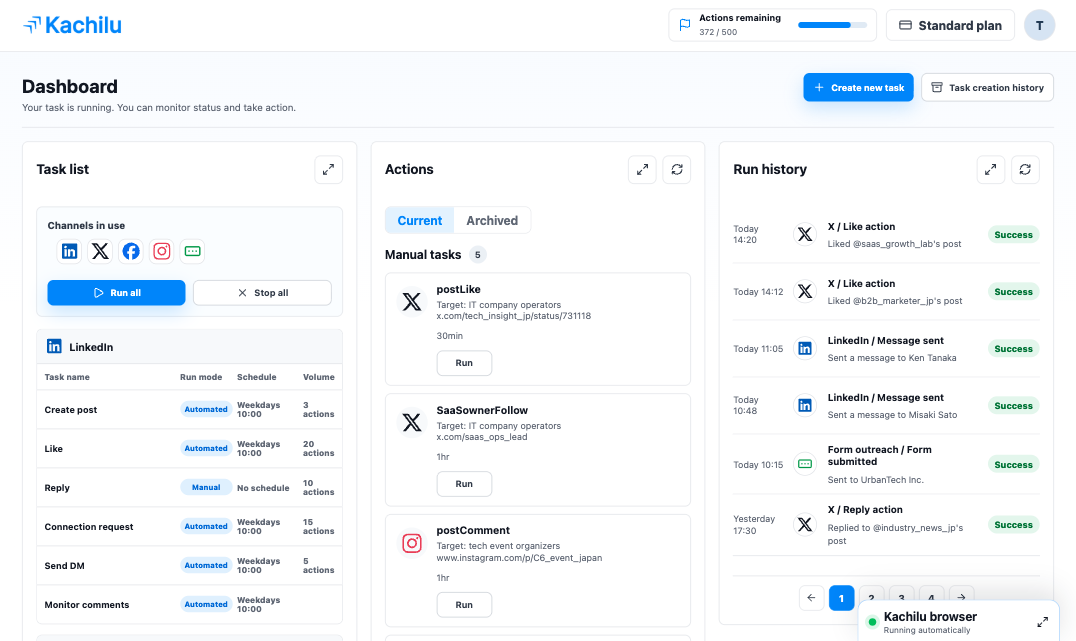Refresh the Run history panel
Screen dimensions: 1076x641
[x=1025, y=170]
